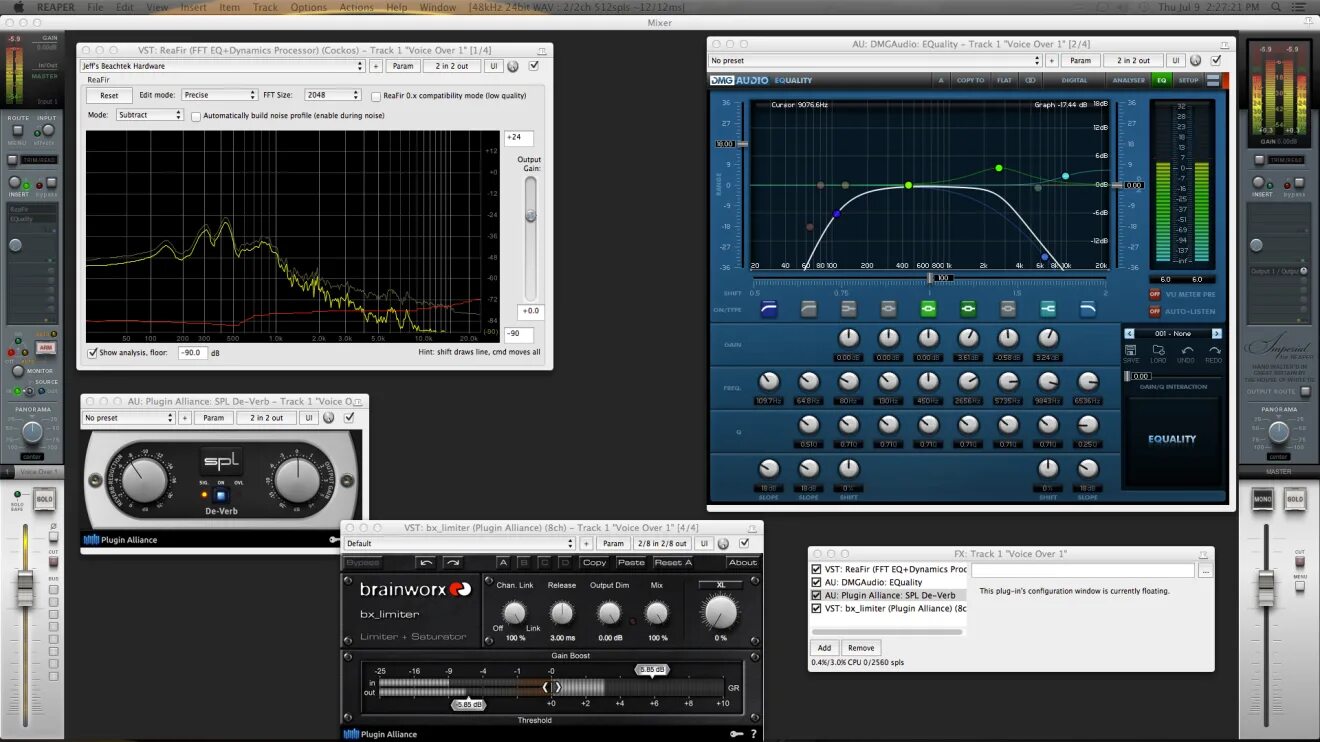Click the Load preset folder icon in EQuality
This screenshot has height=742, width=1320.
click(x=1157, y=350)
